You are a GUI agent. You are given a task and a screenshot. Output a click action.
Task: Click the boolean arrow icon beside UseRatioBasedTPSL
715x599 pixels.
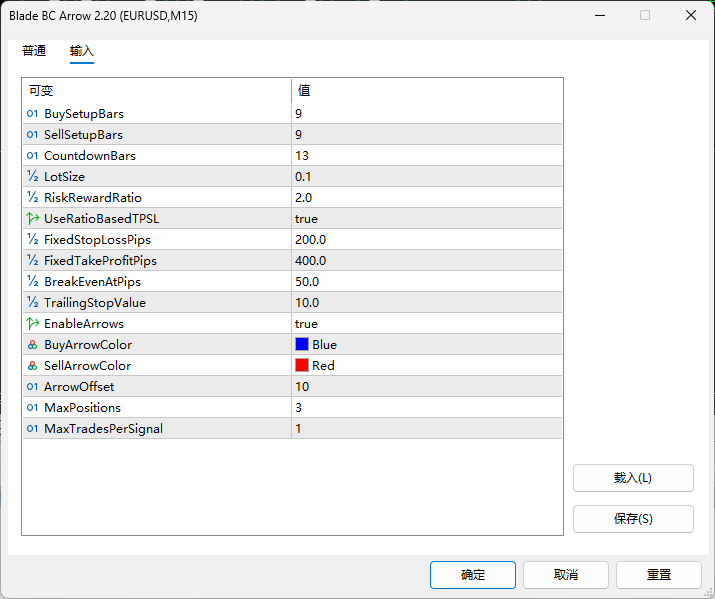pos(33,219)
